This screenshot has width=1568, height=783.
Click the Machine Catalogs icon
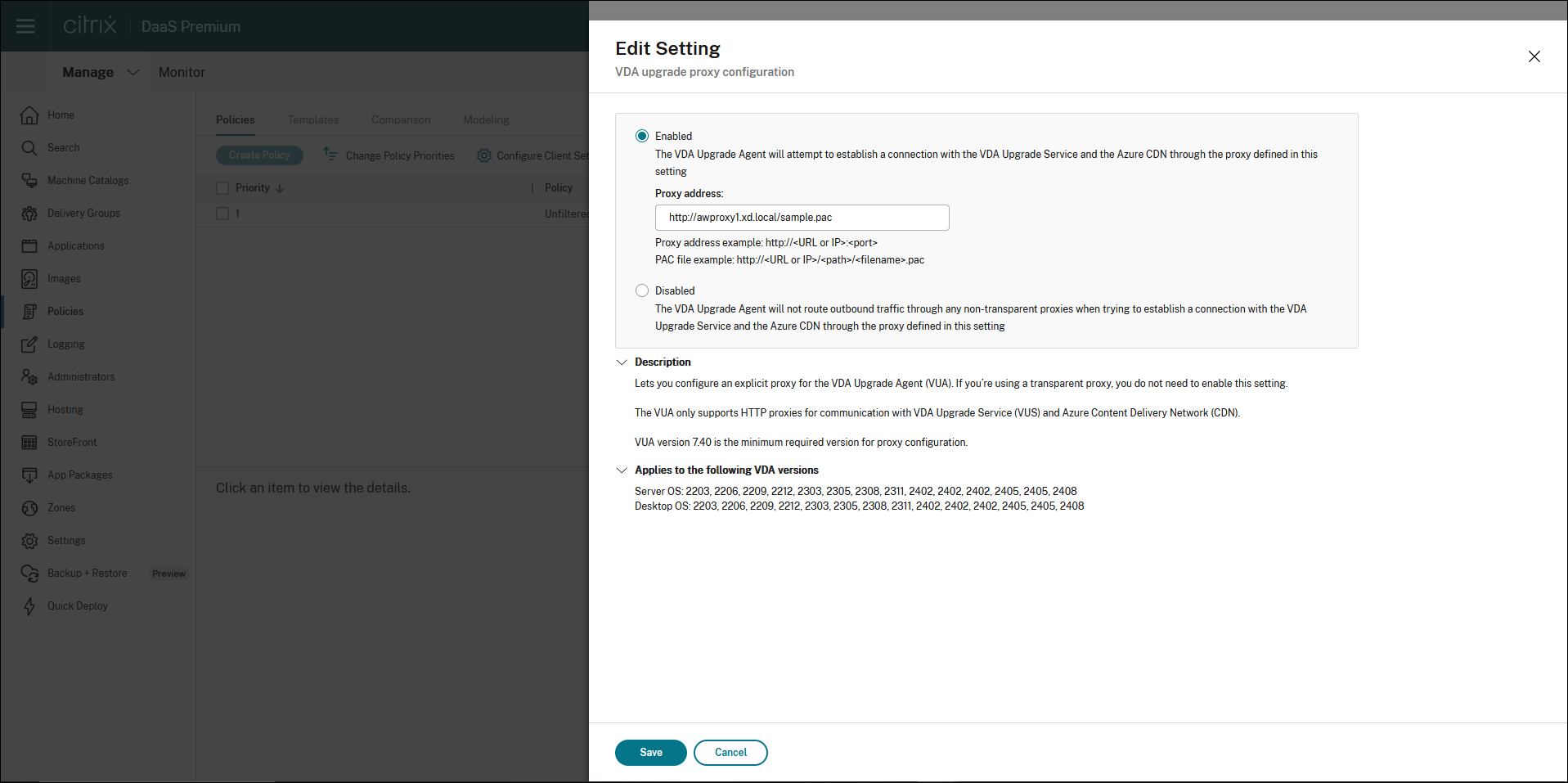(x=29, y=181)
